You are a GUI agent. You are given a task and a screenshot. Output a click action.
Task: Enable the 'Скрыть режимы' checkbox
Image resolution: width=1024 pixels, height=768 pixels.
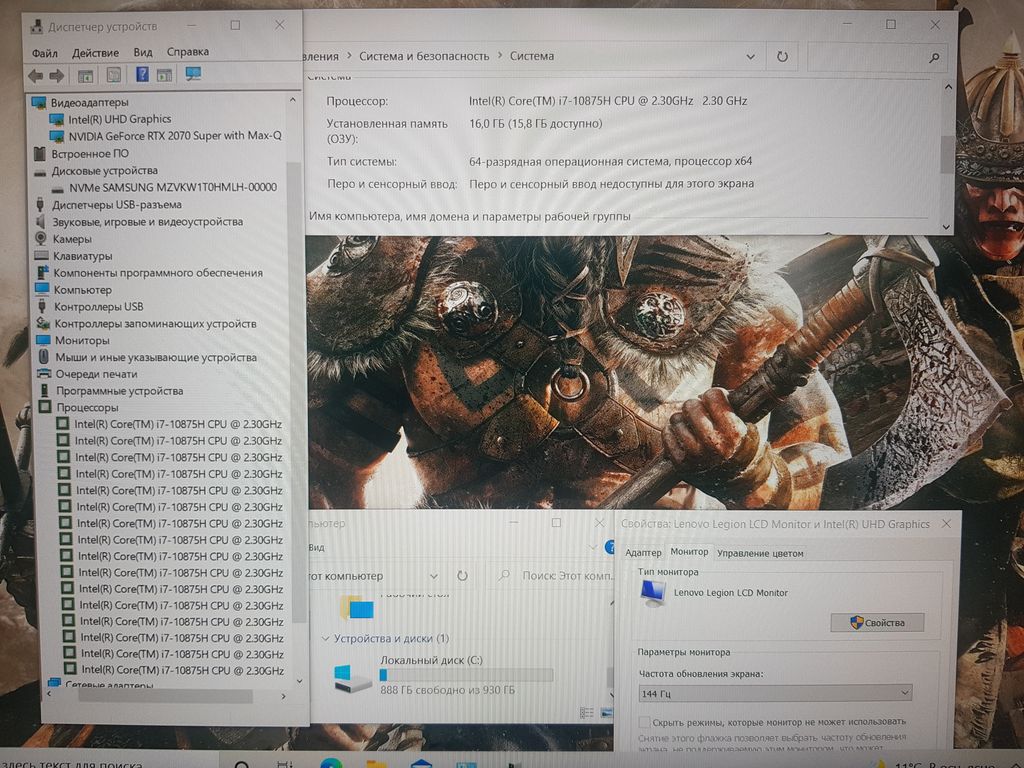point(645,721)
